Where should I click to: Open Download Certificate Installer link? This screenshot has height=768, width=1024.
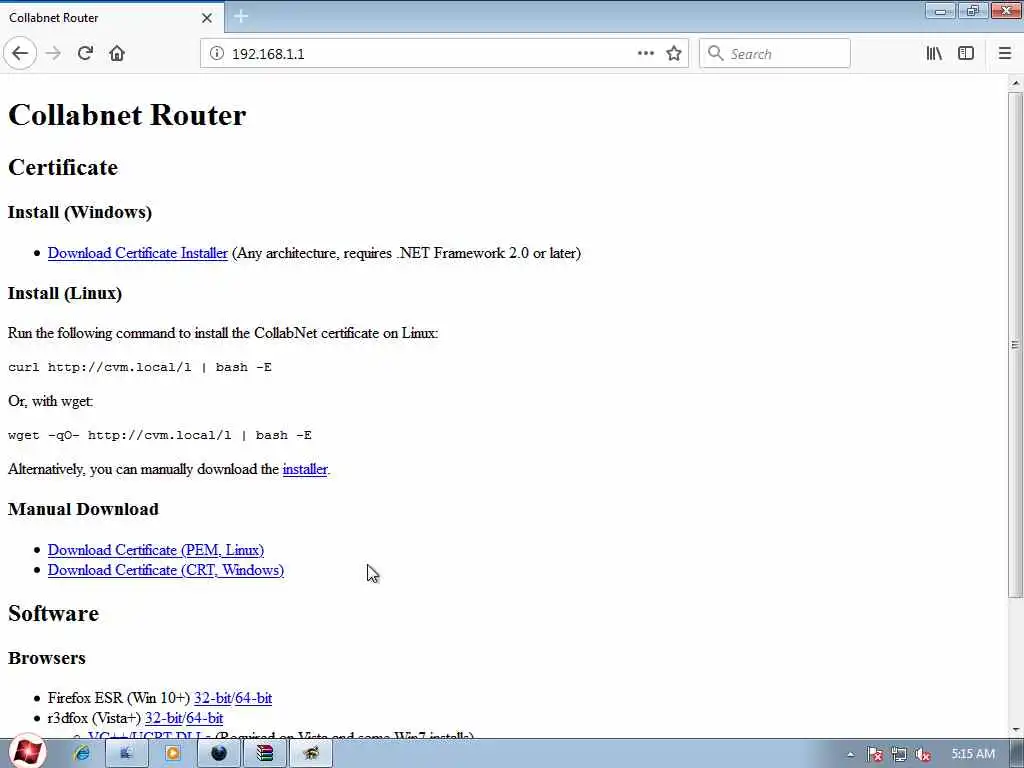click(138, 253)
